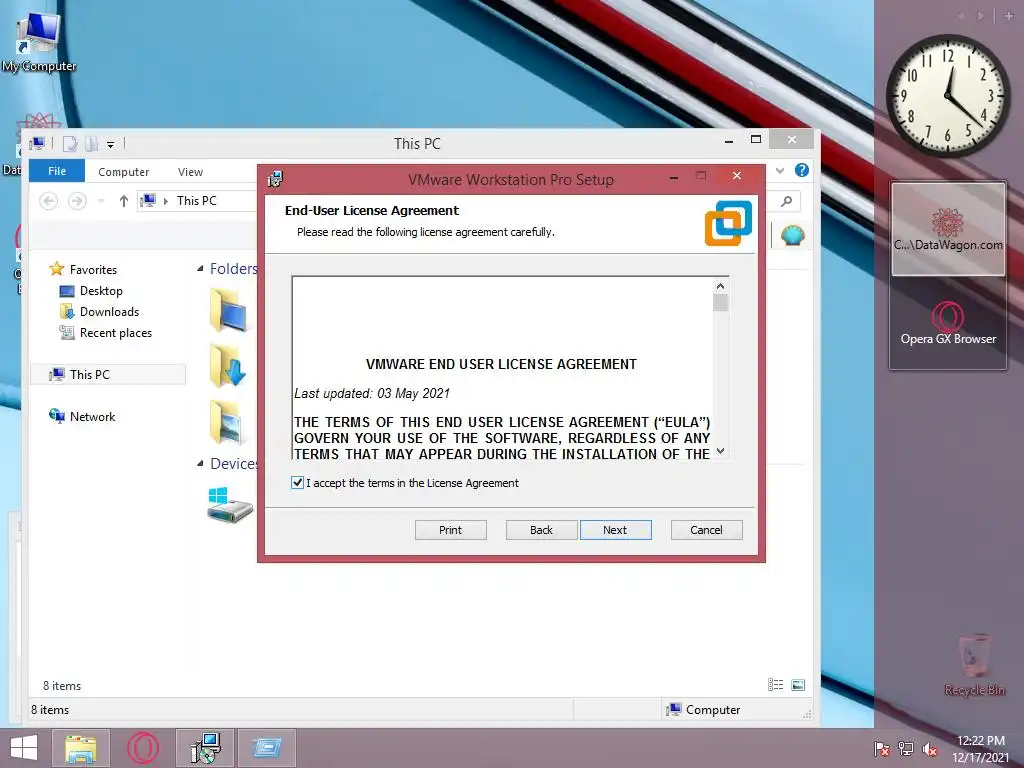Viewport: 1024px width, 768px height.
Task: Click the VMware logo in dialog header
Action: (728, 223)
